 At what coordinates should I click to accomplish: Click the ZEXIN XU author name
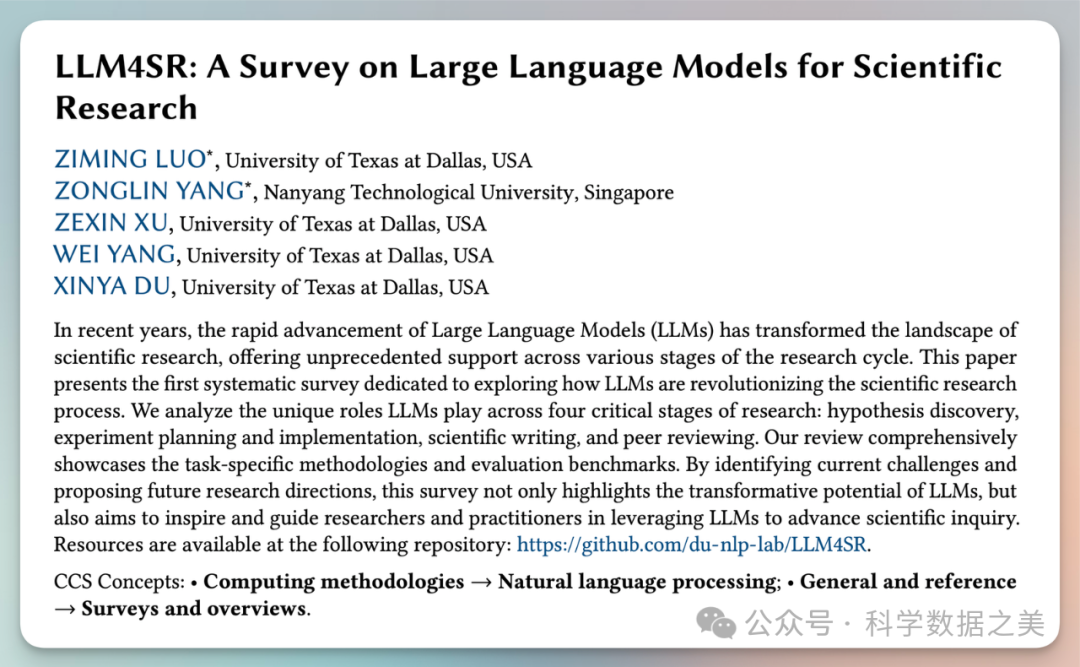coord(111,223)
